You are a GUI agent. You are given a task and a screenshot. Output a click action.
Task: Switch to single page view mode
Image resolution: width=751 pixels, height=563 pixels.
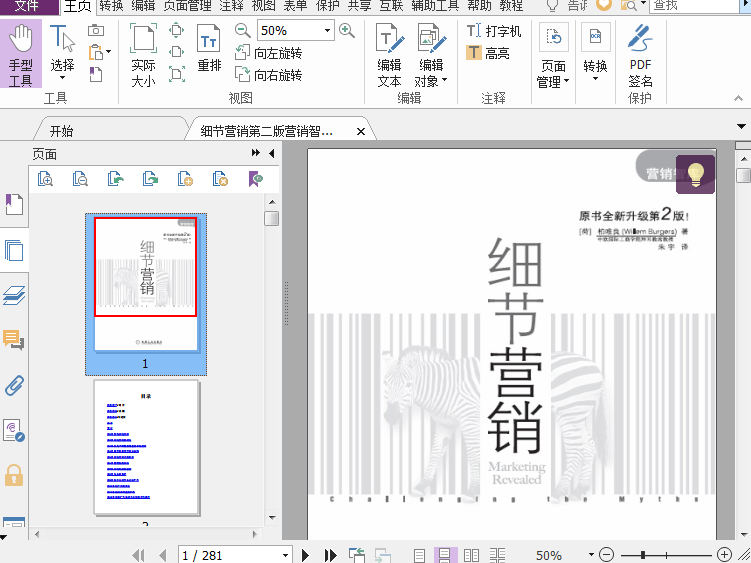coord(420,556)
